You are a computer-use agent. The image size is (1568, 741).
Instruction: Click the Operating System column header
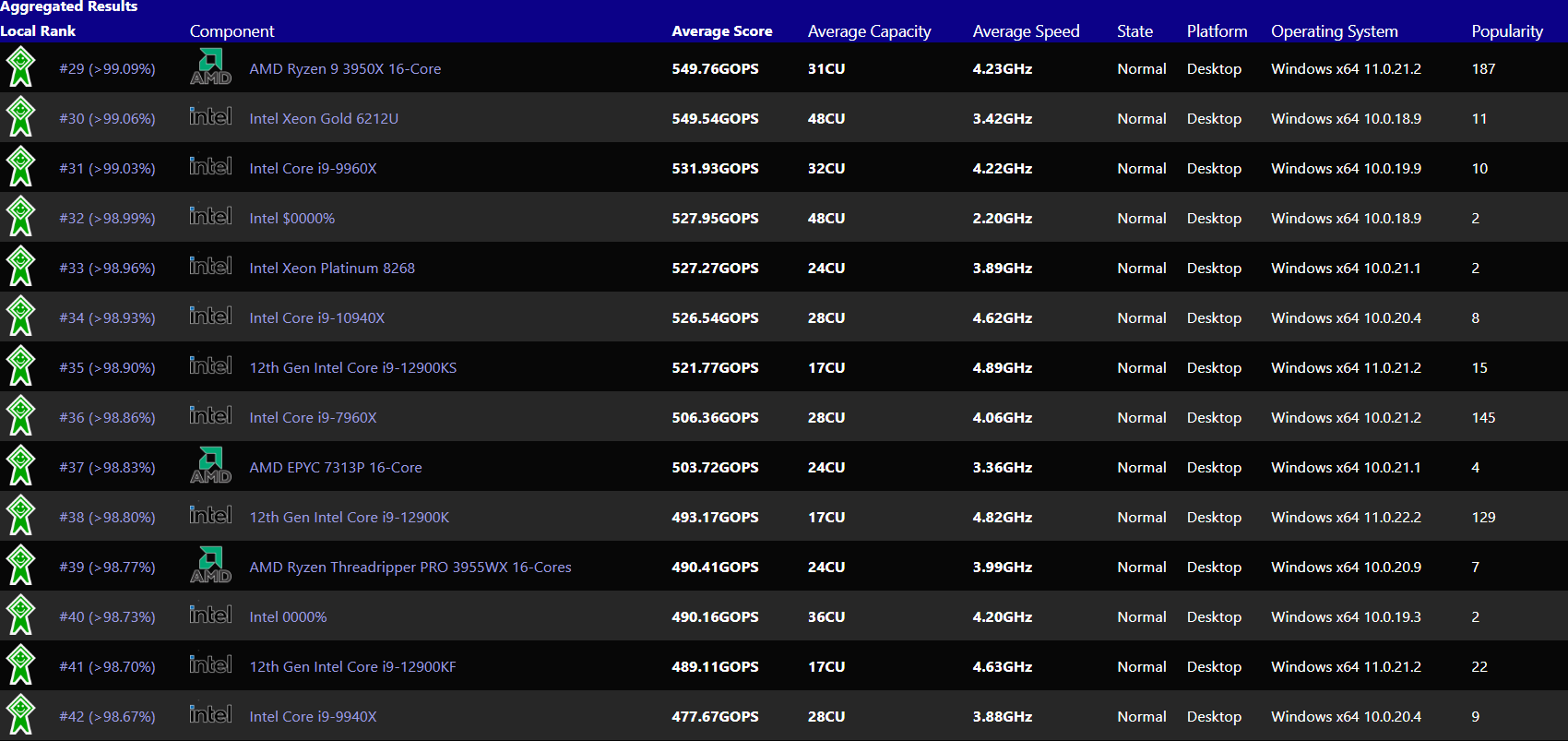click(1334, 31)
